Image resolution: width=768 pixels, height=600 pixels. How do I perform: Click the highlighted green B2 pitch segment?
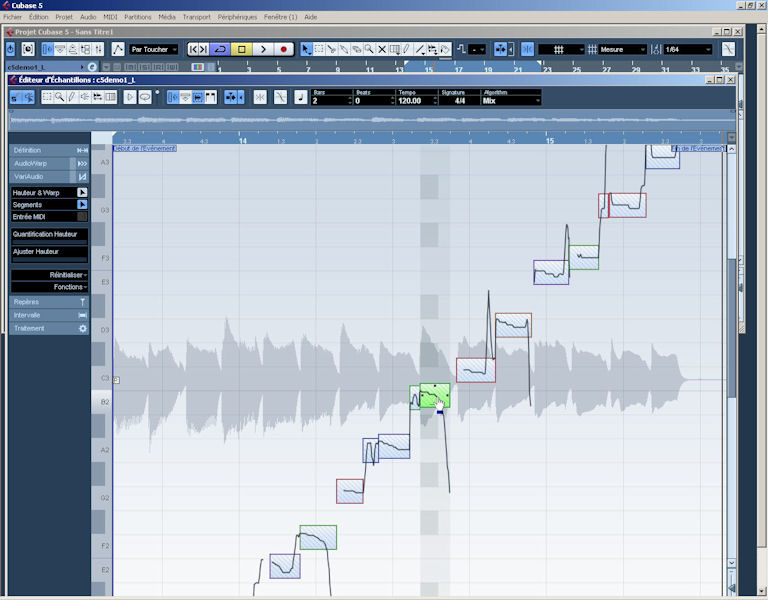(434, 396)
